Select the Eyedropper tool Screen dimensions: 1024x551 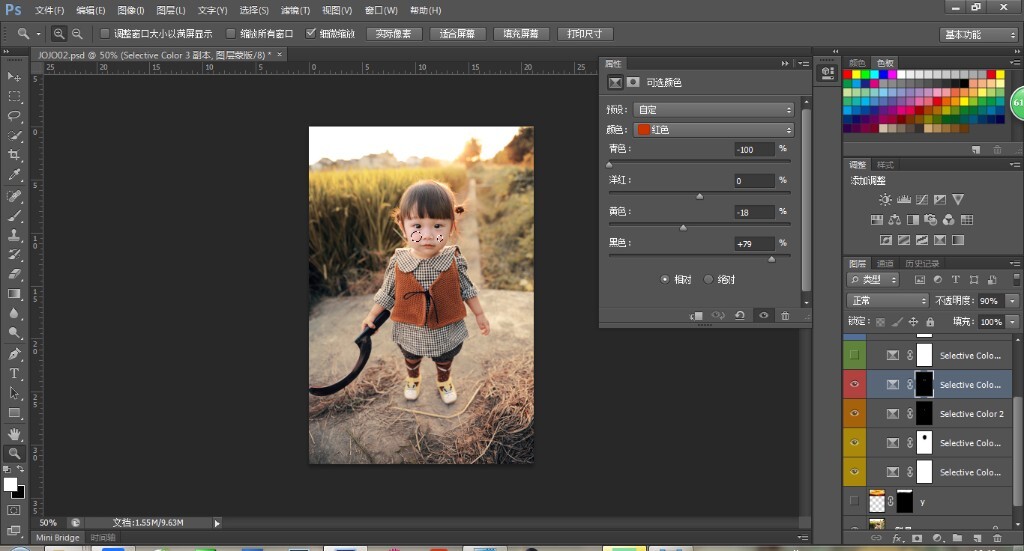pyautogui.click(x=14, y=175)
